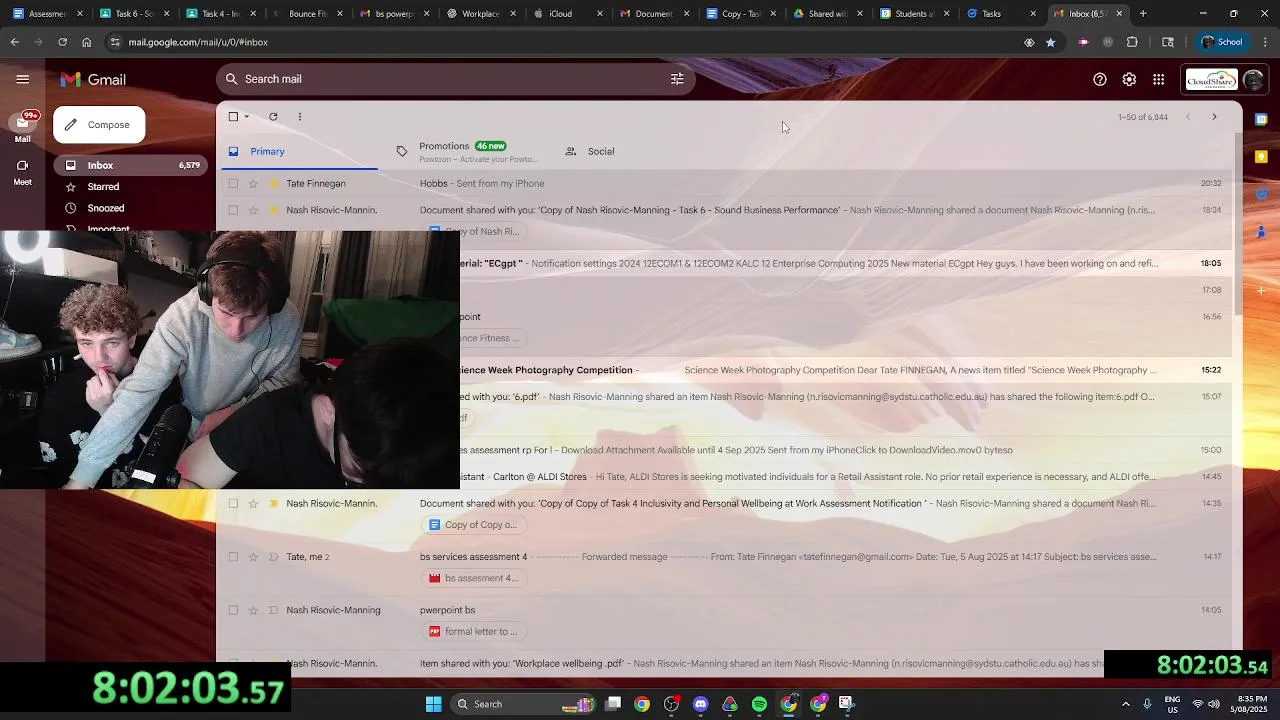This screenshot has width=1280, height=720.
Task: Reload the page in Chrome
Action: point(62,42)
